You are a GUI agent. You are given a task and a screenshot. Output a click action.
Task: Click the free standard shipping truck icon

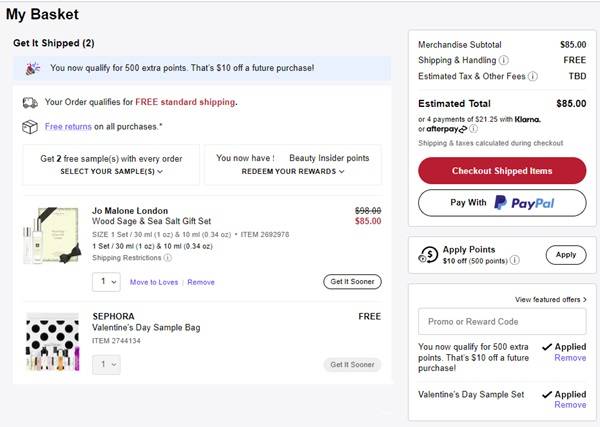30,102
